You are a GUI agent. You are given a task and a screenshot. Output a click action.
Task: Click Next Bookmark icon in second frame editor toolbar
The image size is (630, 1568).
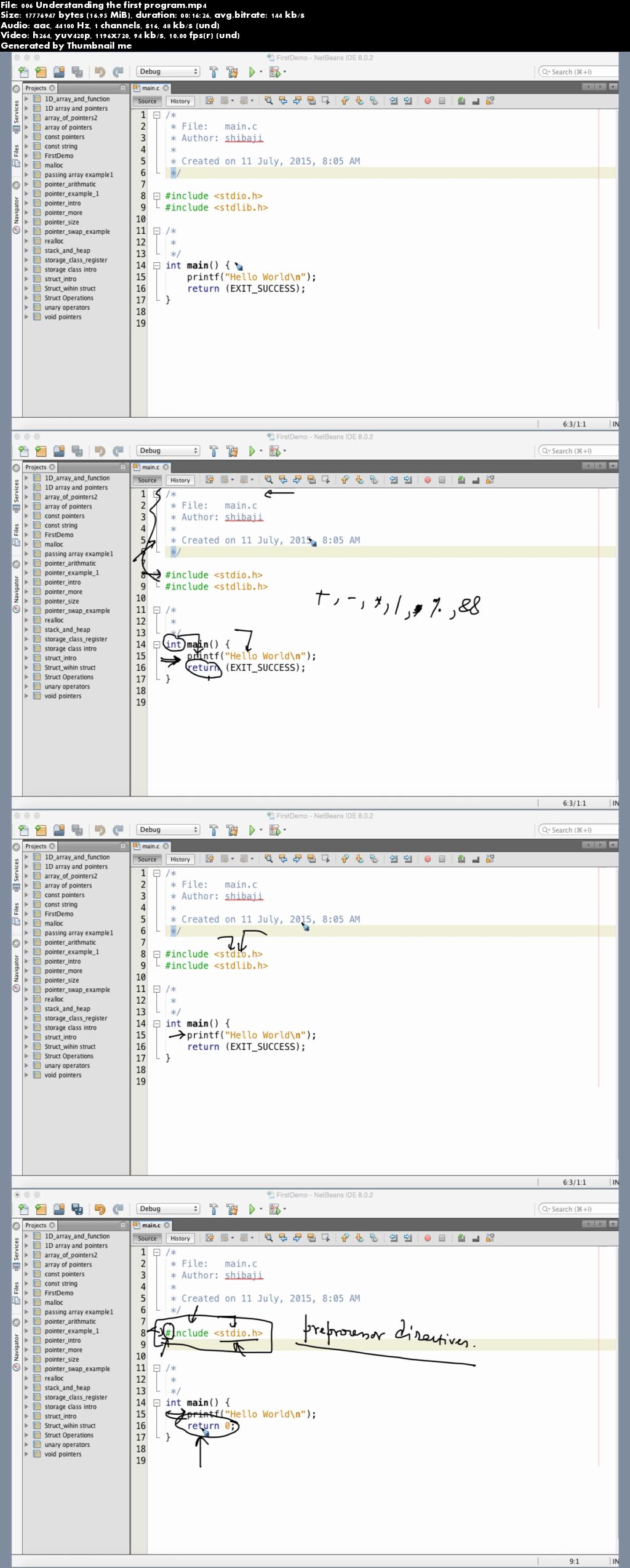(359, 480)
